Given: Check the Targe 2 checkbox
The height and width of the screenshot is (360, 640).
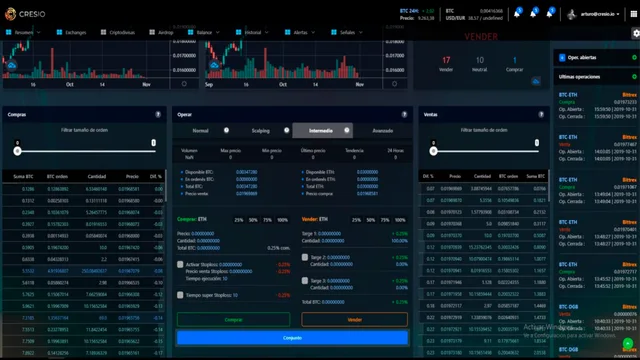Looking at the screenshot, I should pyautogui.click(x=304, y=257).
